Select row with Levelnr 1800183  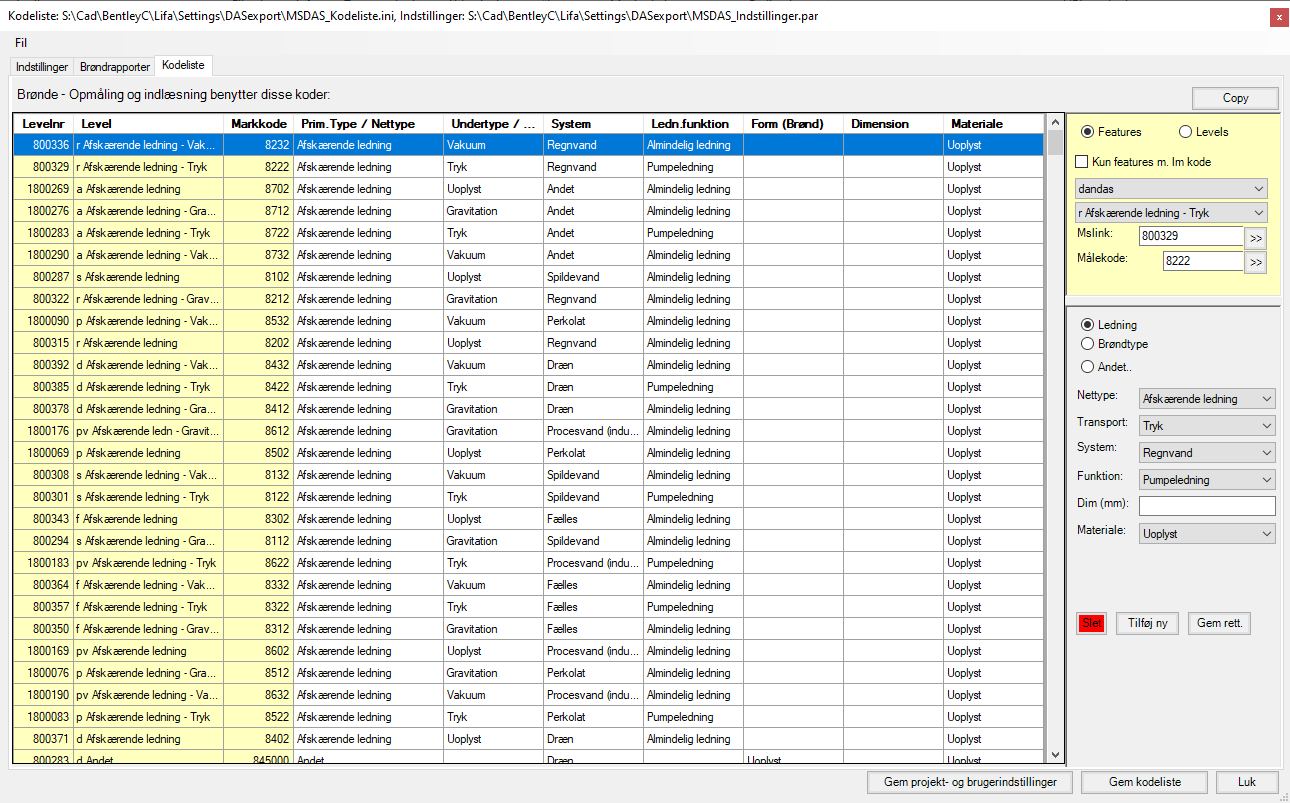click(528, 563)
